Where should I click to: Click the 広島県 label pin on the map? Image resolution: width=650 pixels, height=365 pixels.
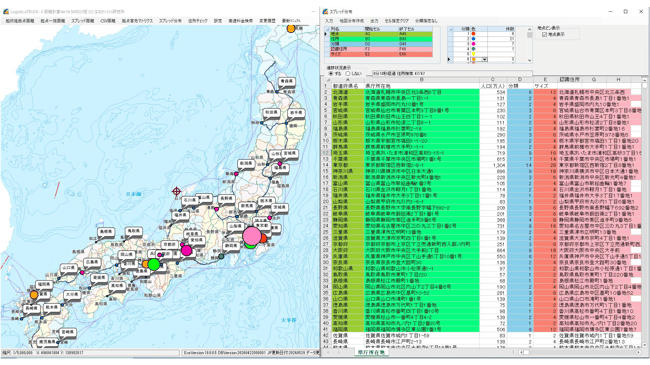[92, 263]
